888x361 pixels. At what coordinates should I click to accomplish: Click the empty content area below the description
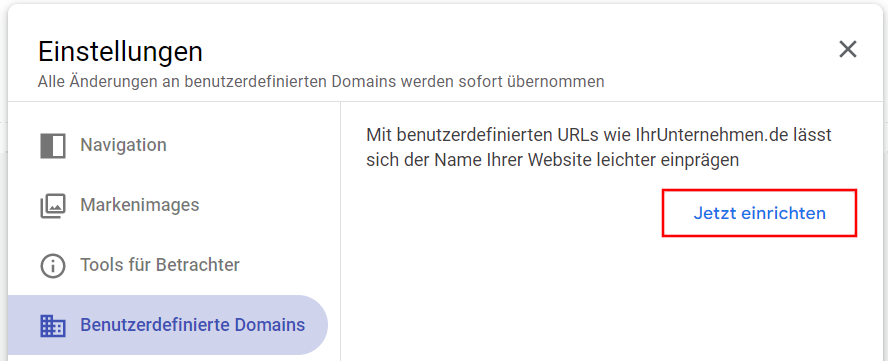pos(613,300)
